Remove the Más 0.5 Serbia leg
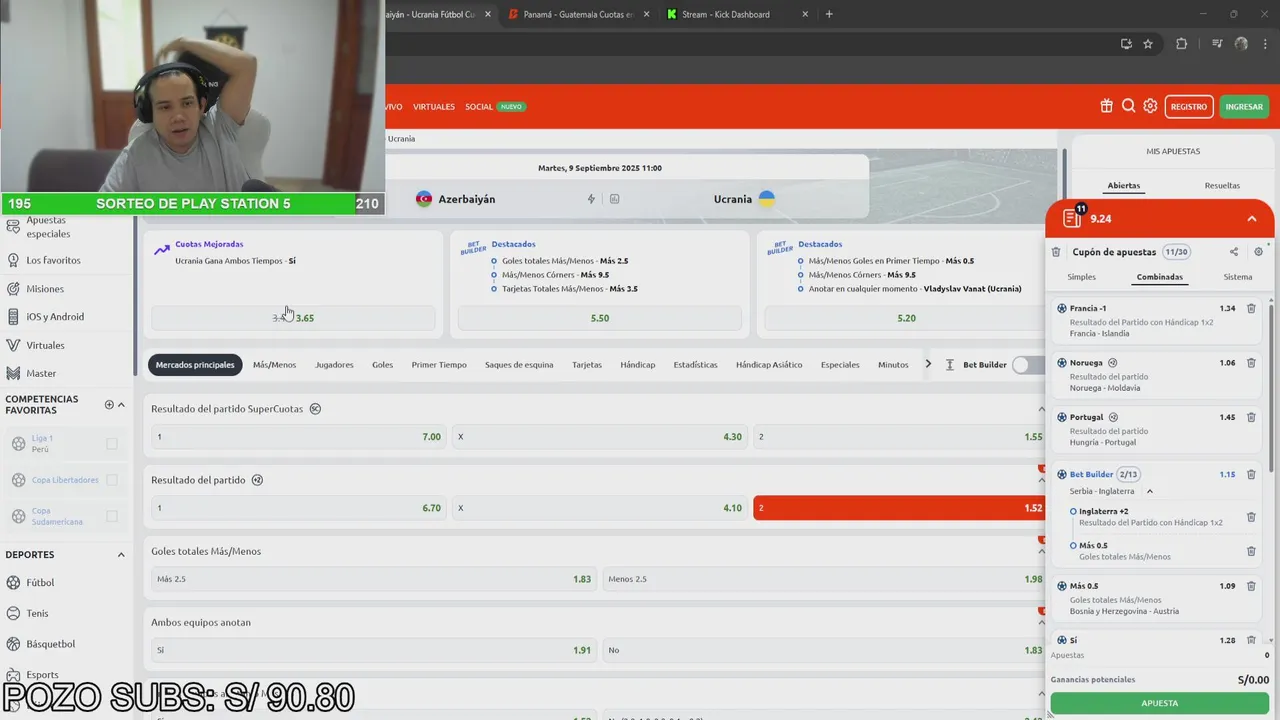This screenshot has width=1280, height=720. click(1251, 551)
